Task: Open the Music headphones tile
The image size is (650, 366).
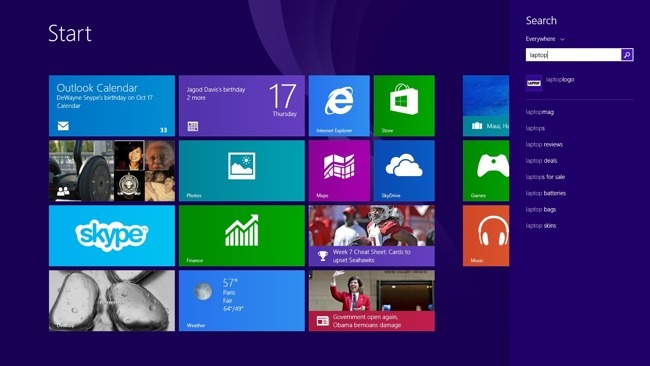Action: [486, 235]
